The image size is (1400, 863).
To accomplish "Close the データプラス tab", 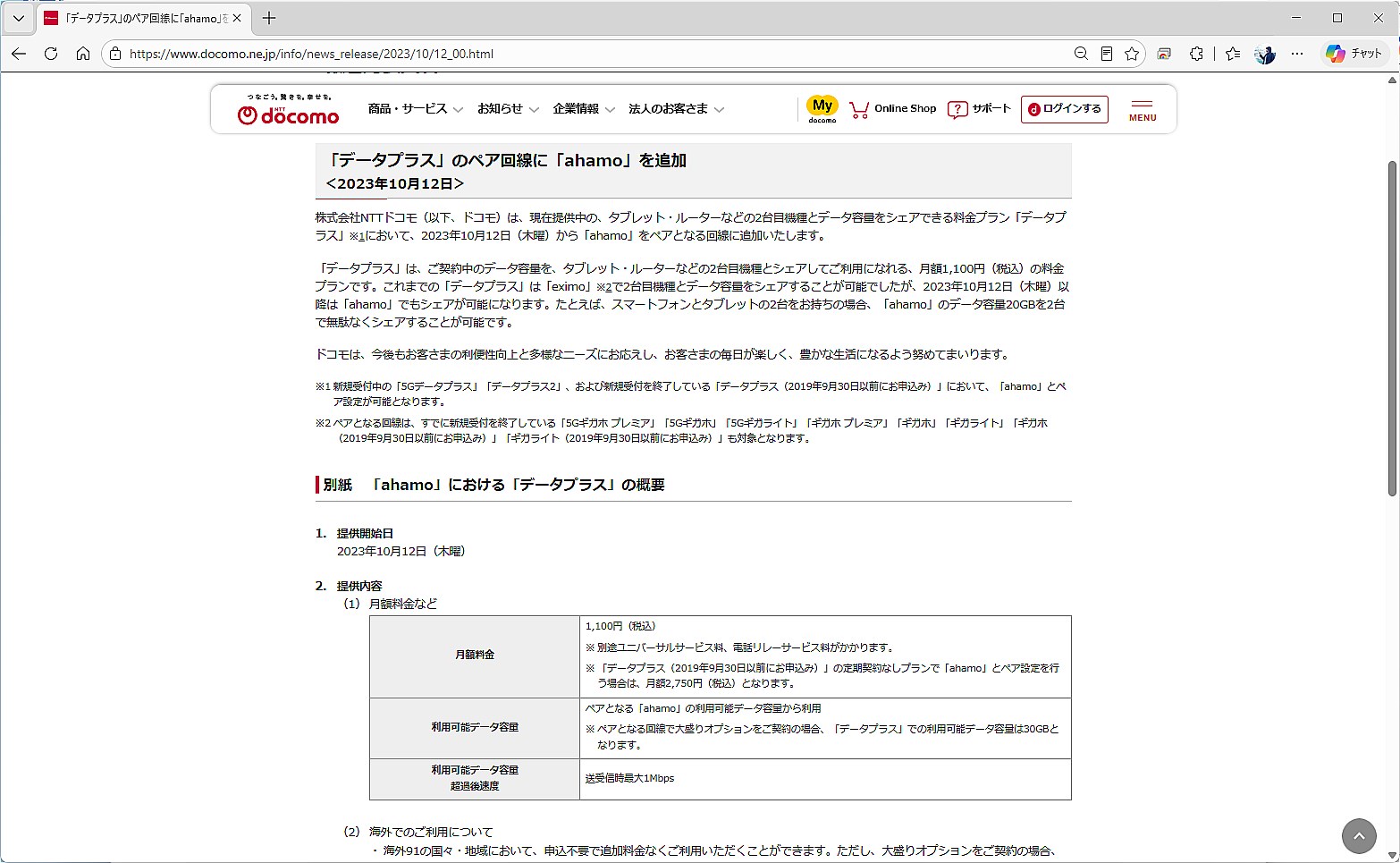I will [x=237, y=18].
